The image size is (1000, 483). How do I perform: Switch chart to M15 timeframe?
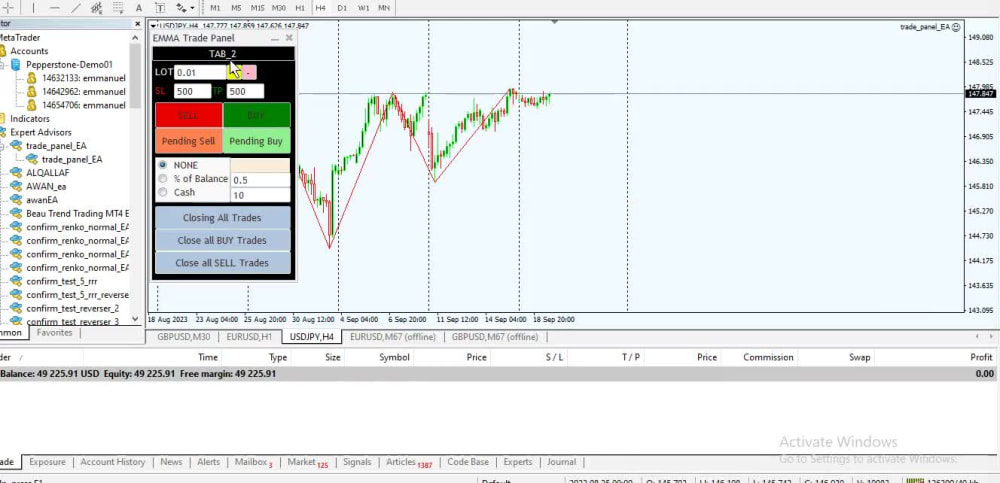(x=257, y=8)
